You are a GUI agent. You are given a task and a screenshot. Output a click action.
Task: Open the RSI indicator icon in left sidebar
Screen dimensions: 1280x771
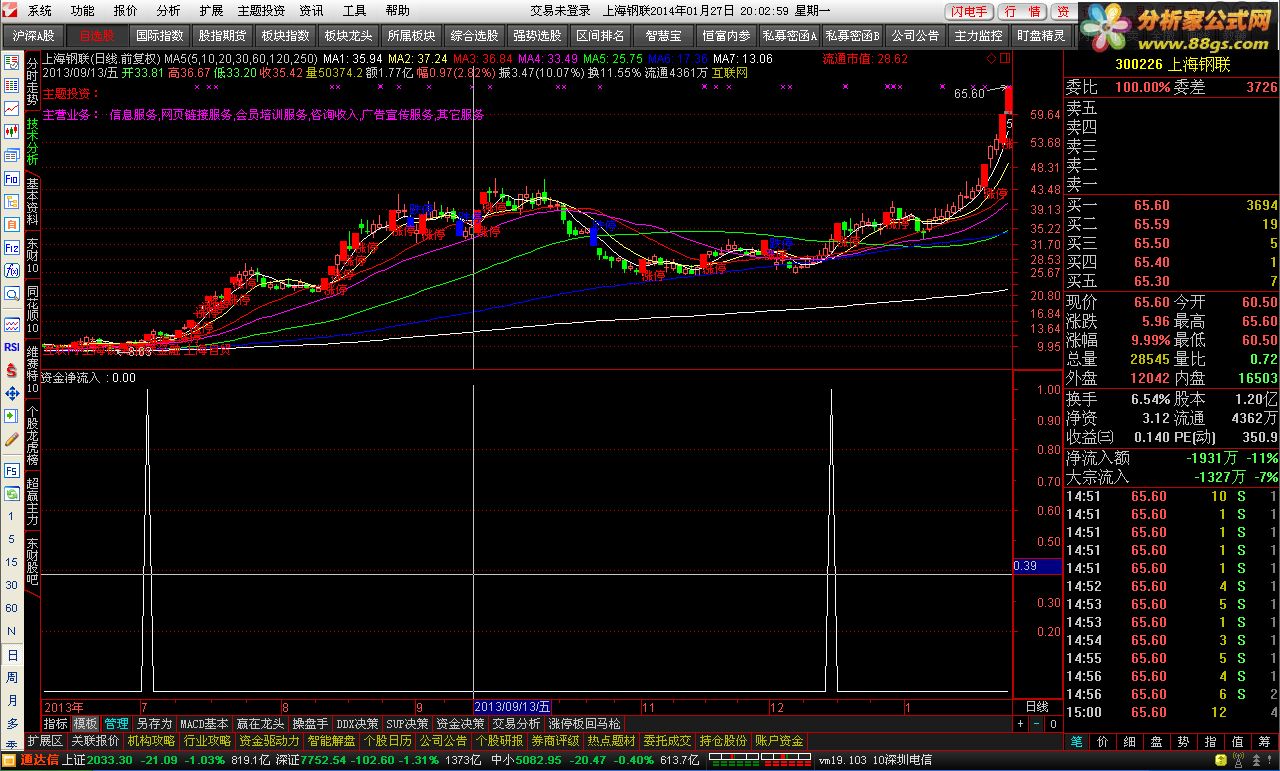[12, 347]
